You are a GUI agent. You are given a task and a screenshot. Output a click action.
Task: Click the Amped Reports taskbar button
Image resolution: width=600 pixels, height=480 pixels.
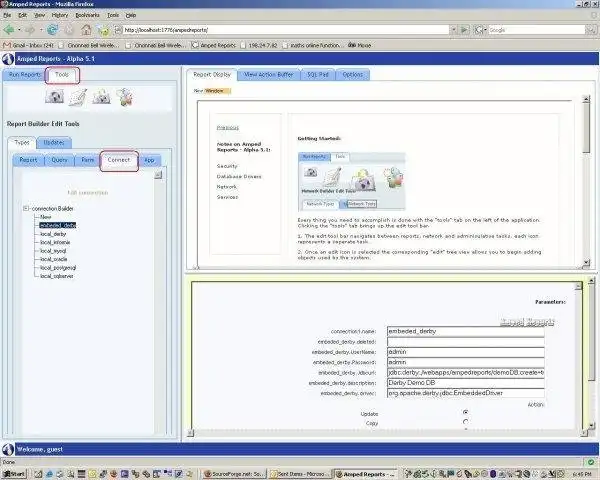[365, 474]
